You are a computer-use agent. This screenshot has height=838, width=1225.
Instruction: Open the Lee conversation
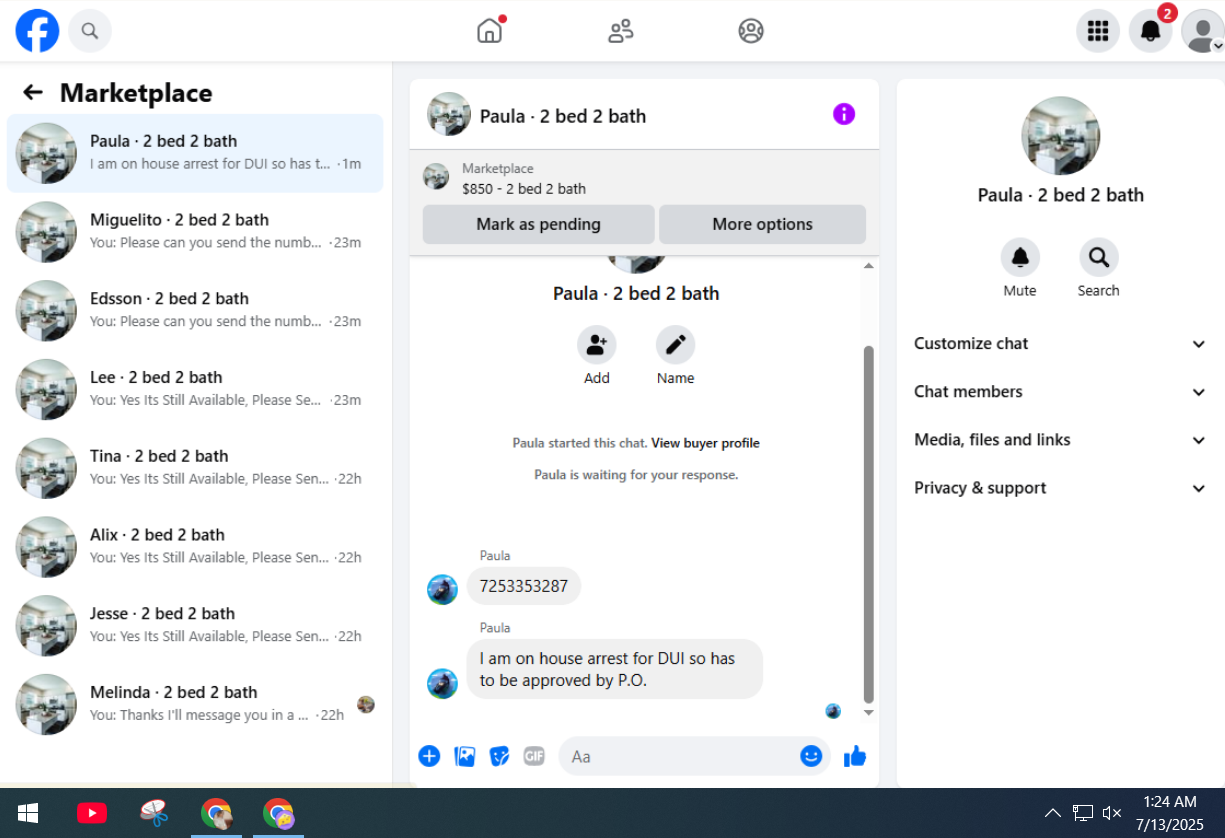pos(195,389)
